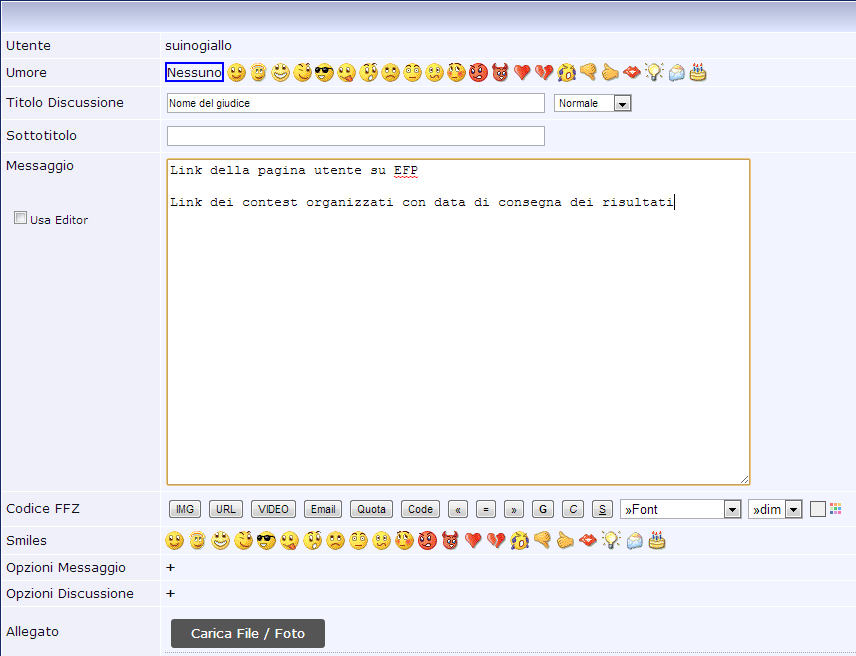Click the blank color preview box
The image size is (856, 656).
point(817,509)
